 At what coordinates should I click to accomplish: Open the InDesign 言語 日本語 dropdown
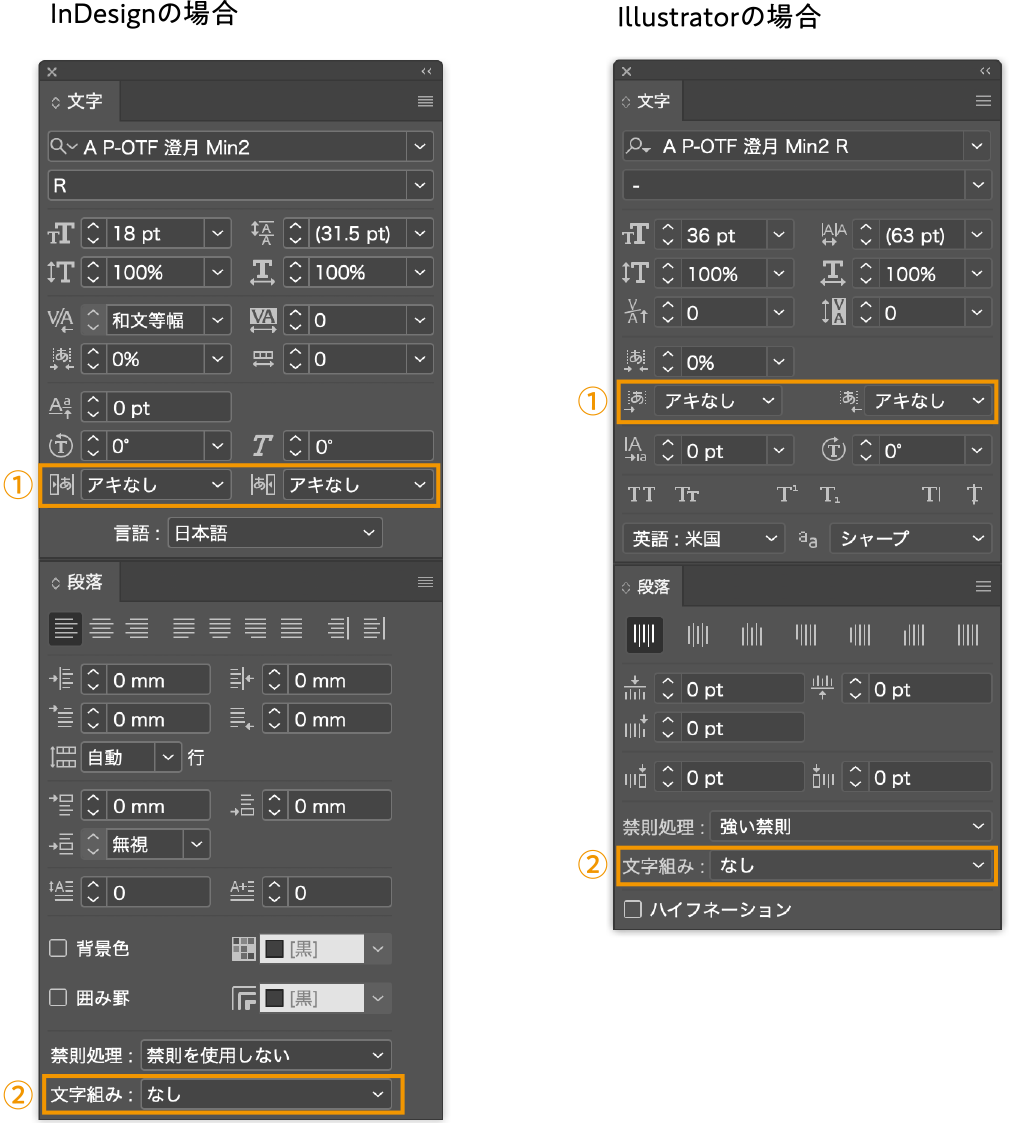(275, 533)
